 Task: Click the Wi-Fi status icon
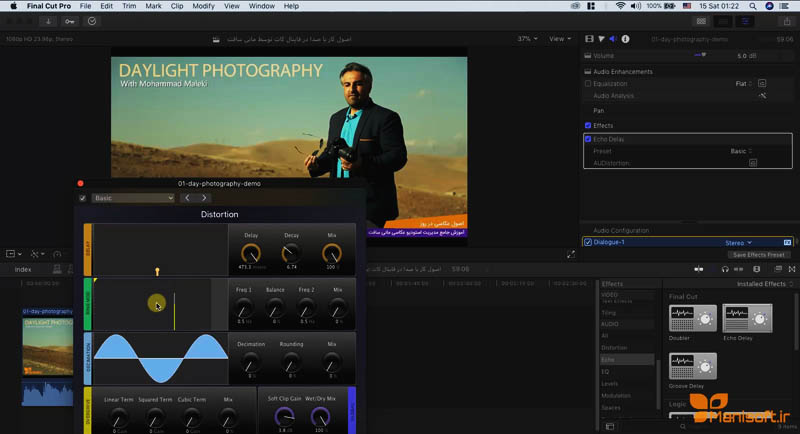620,6
